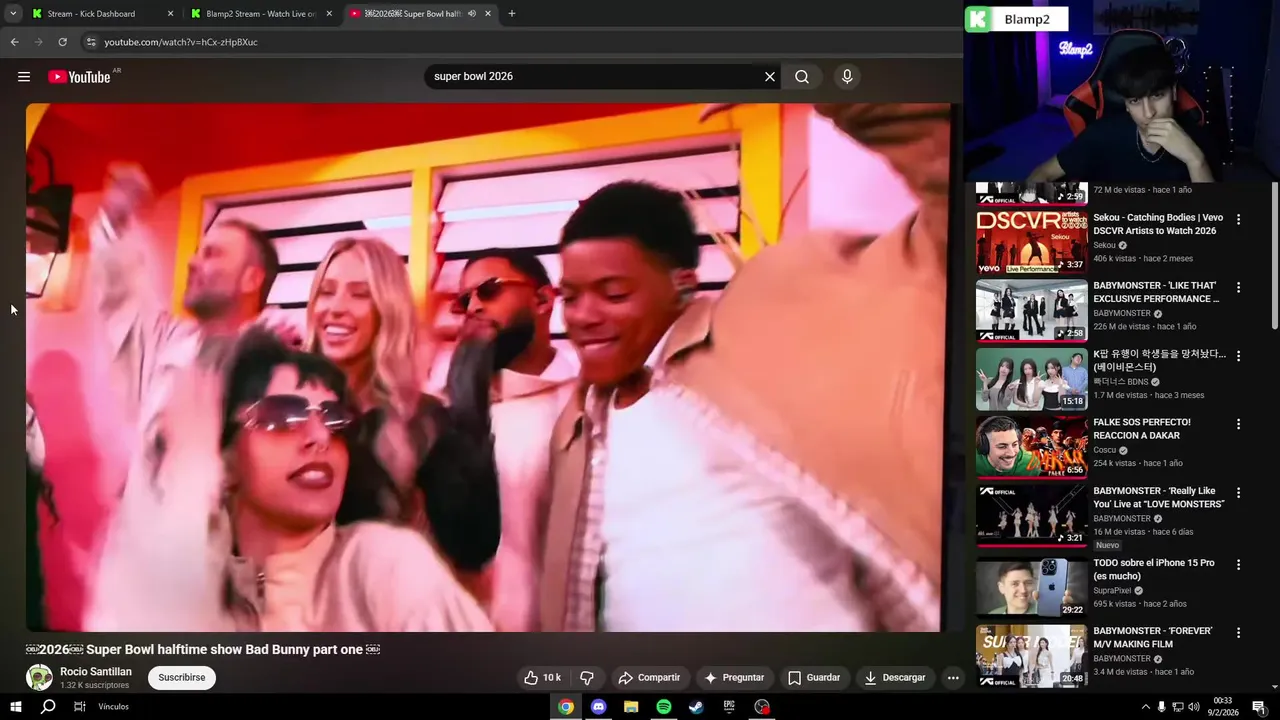Open options for the TODO sobre el iPhone 15 Pro video
The width and height of the screenshot is (1280, 720).
tap(1238, 564)
